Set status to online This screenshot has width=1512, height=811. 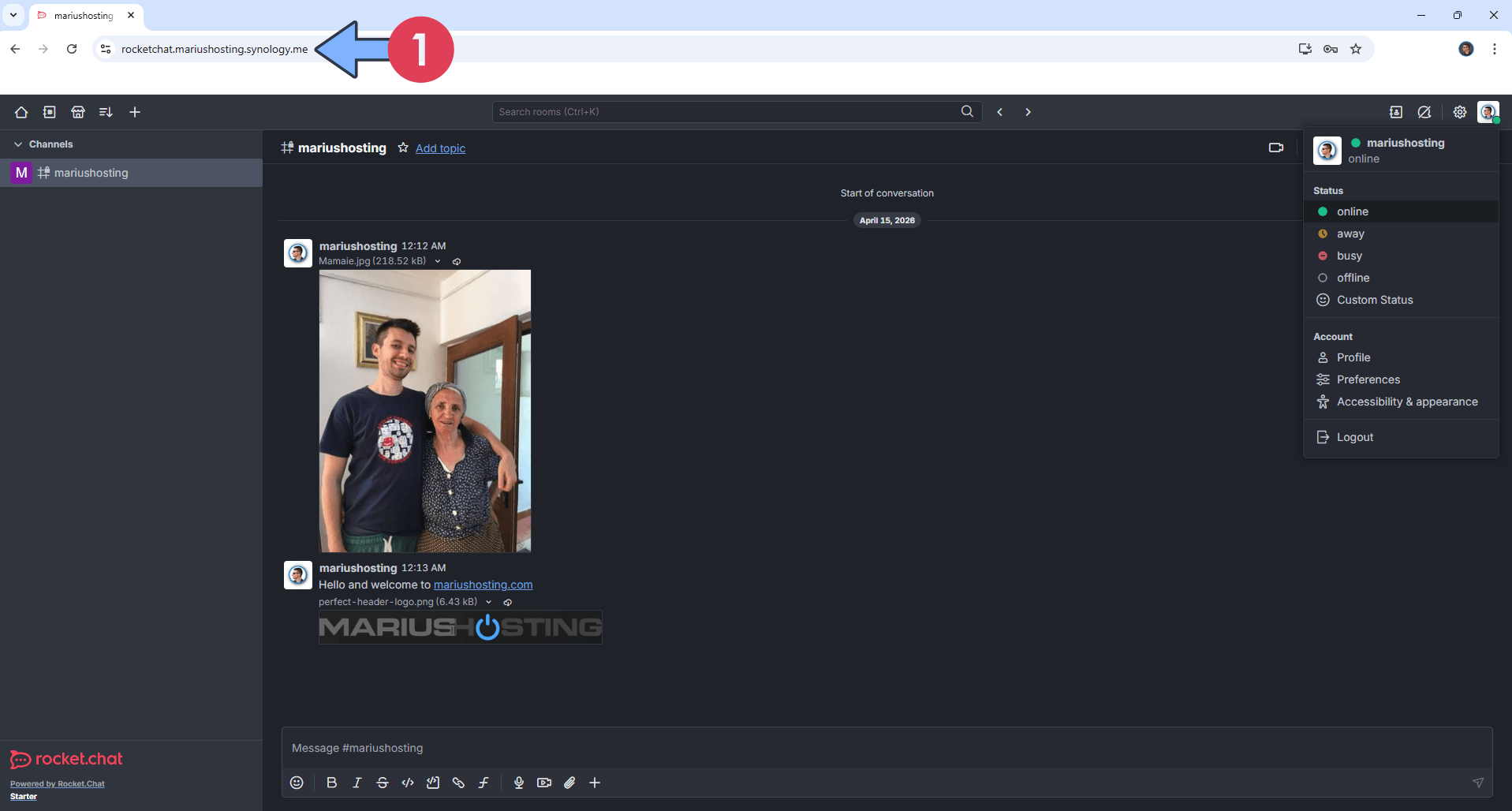click(1401, 211)
